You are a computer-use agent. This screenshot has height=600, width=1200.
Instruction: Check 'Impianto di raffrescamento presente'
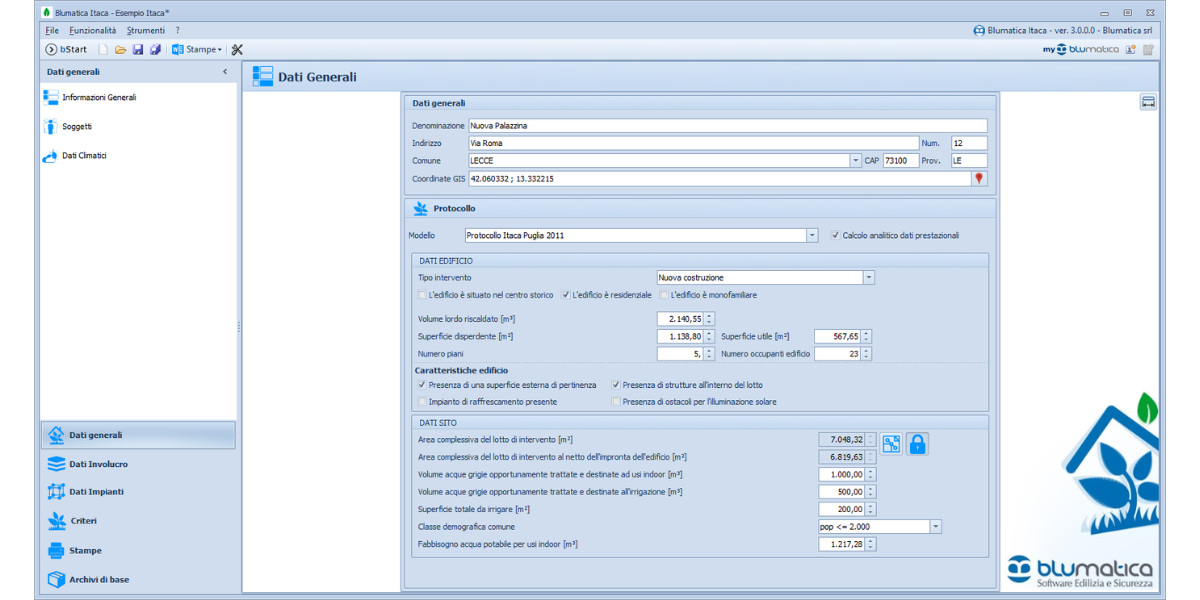[x=422, y=401]
